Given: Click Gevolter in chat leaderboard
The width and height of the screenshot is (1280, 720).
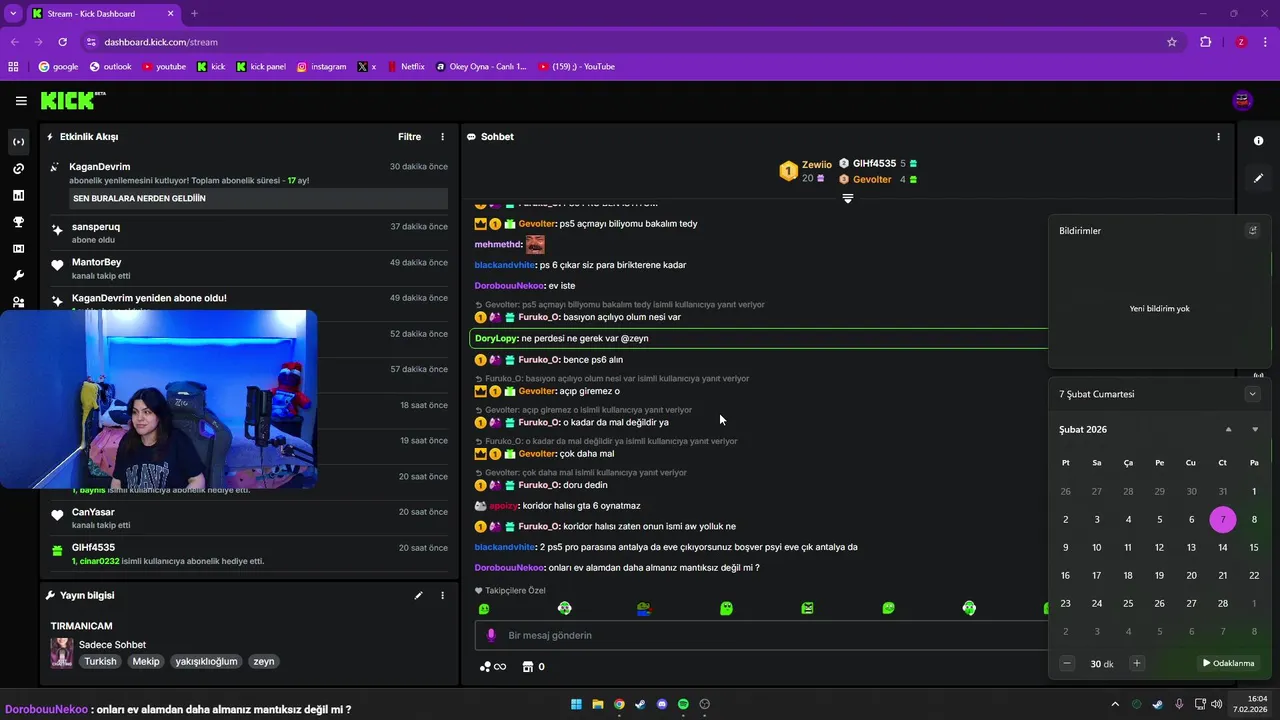Looking at the screenshot, I should pyautogui.click(x=872, y=179).
